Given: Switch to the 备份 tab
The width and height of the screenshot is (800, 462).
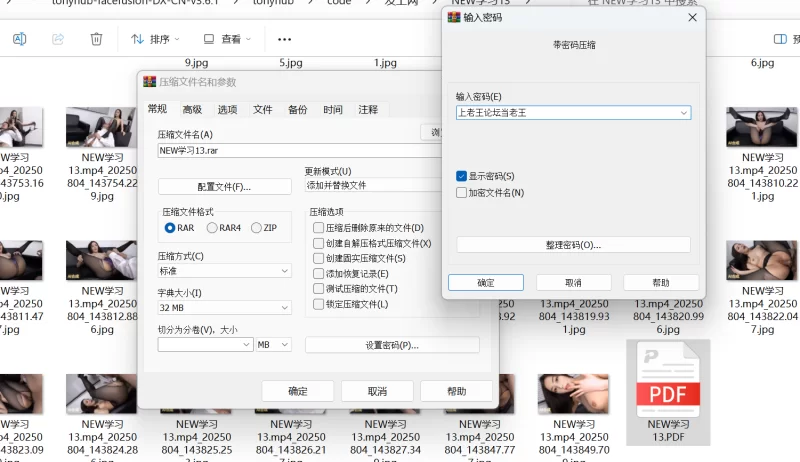Looking at the screenshot, I should click(x=298, y=110).
